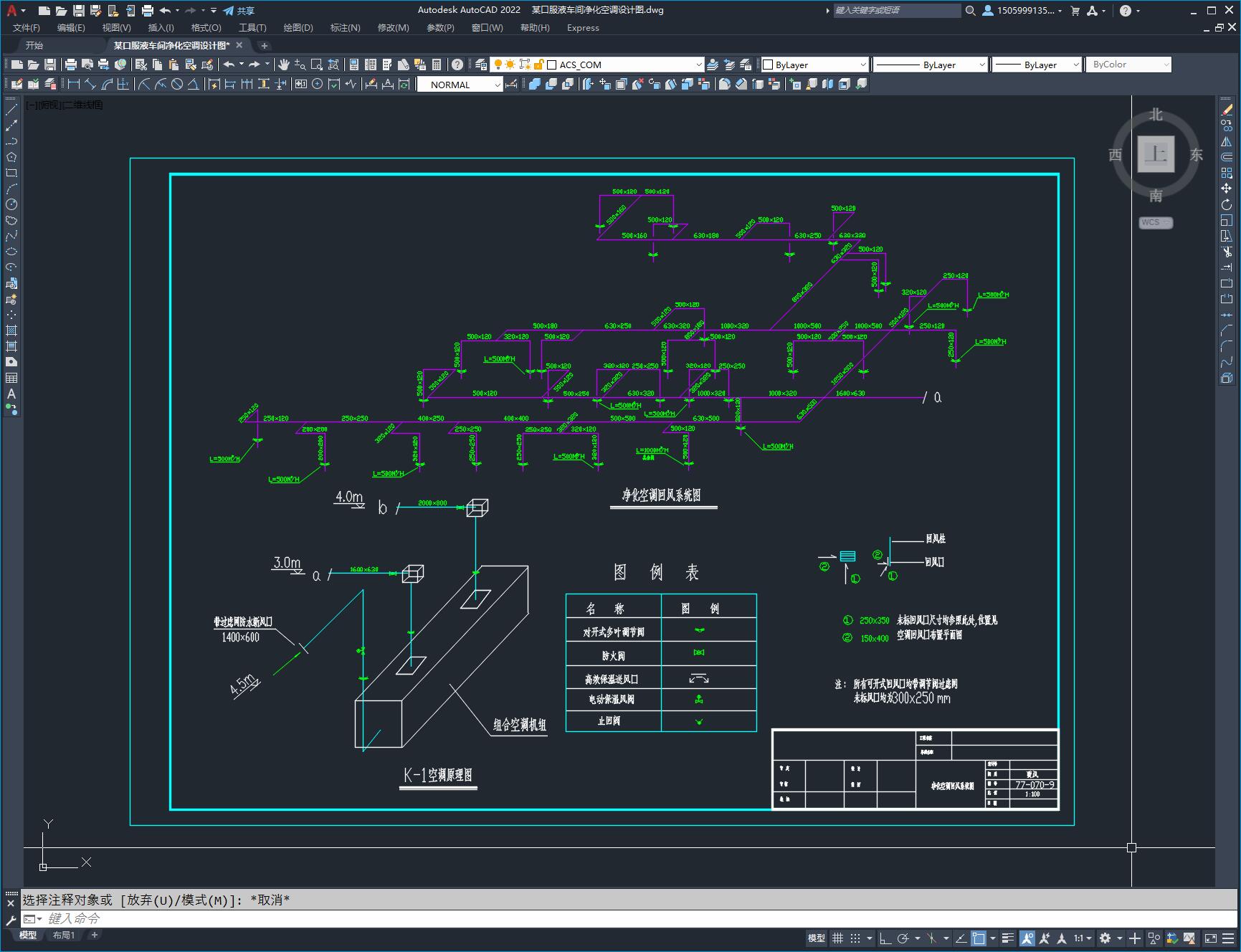Viewport: 1241px width, 952px height.
Task: Click the Undo arrow in standard toolbar
Action: 229,65
